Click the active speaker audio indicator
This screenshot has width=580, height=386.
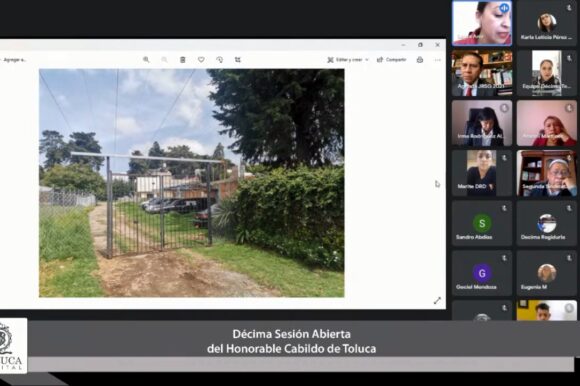coord(504,8)
